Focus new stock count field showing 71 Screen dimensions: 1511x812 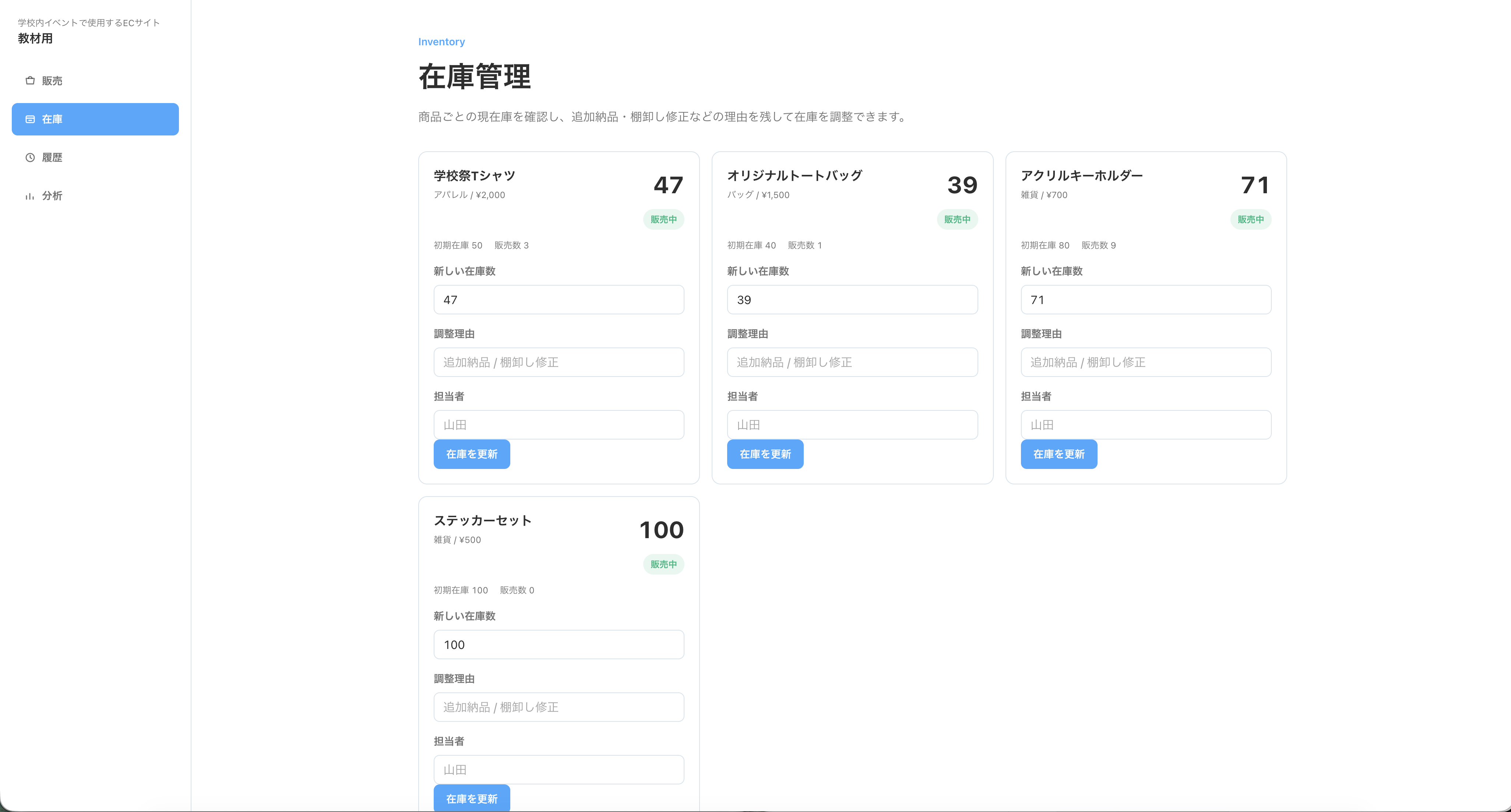point(1145,300)
